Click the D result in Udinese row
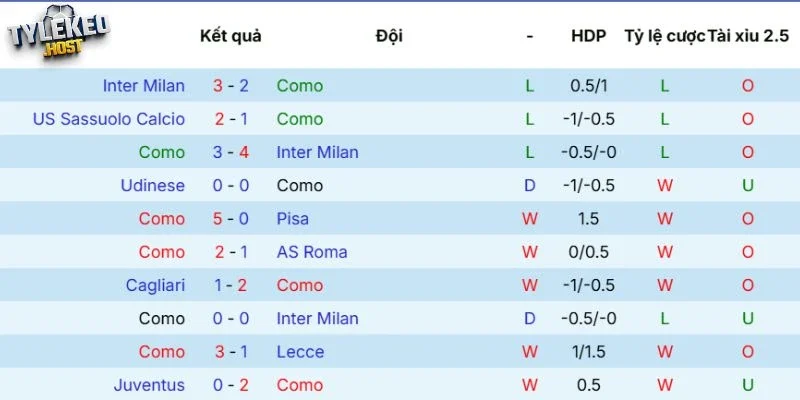Viewport: 800px width, 400px height. (x=530, y=185)
